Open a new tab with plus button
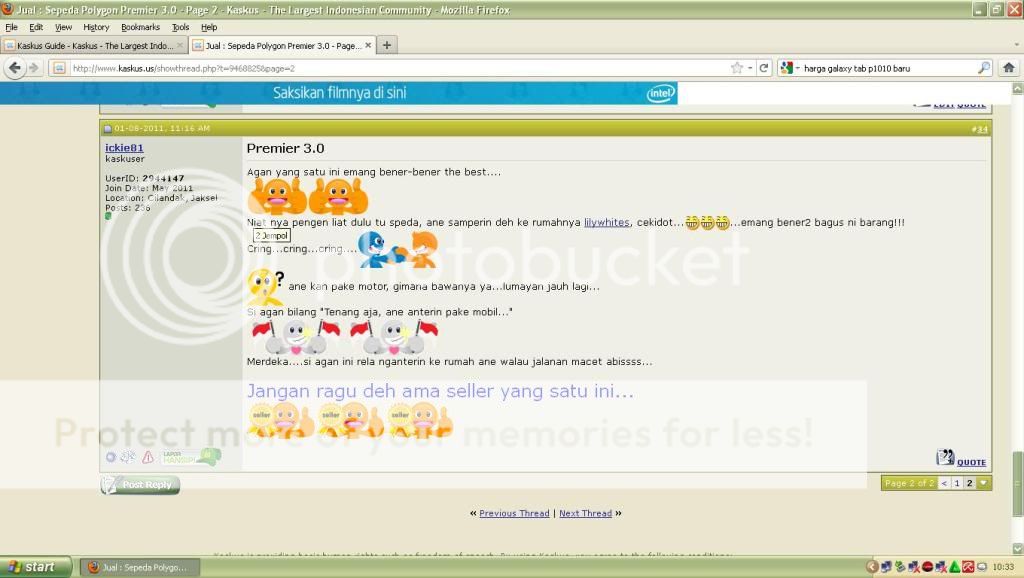The width and height of the screenshot is (1024, 578). [387, 45]
